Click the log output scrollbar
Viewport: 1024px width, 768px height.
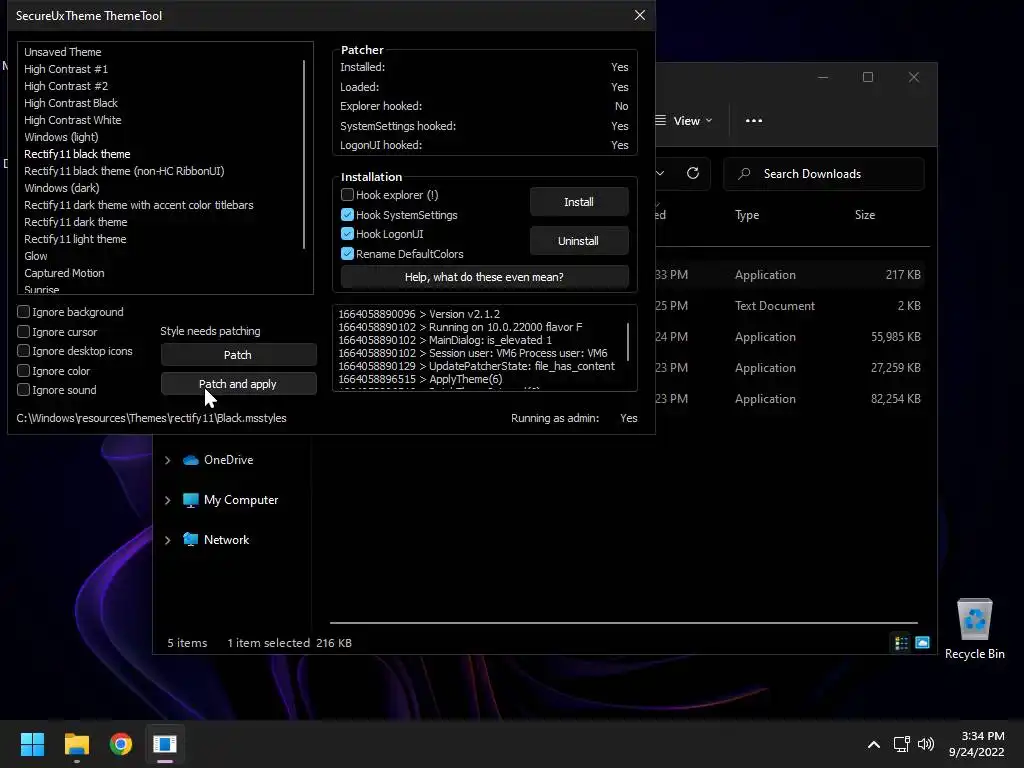[x=628, y=342]
